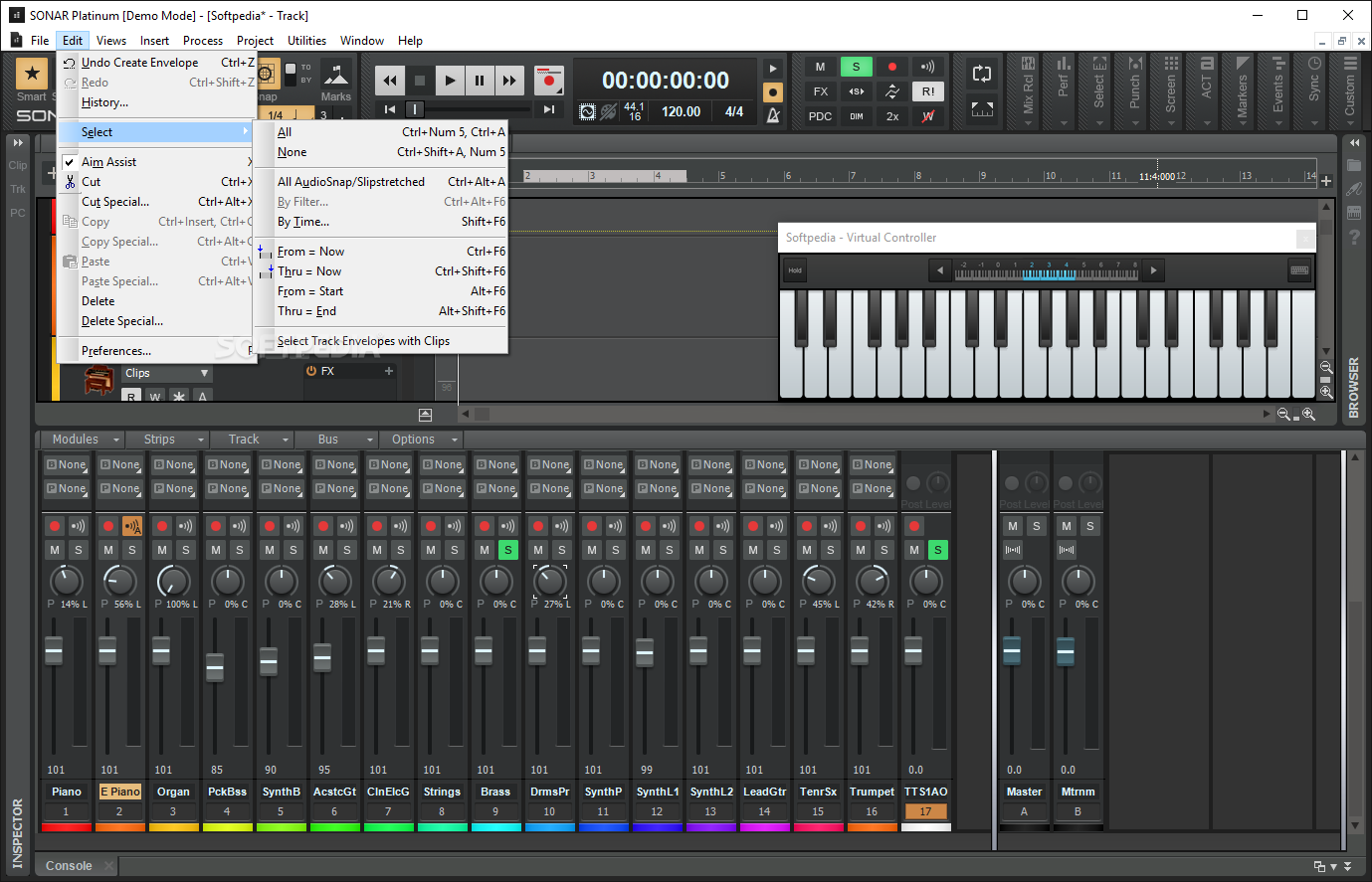Open Preferences... from Edit menu
1372x882 pixels.
point(156,351)
